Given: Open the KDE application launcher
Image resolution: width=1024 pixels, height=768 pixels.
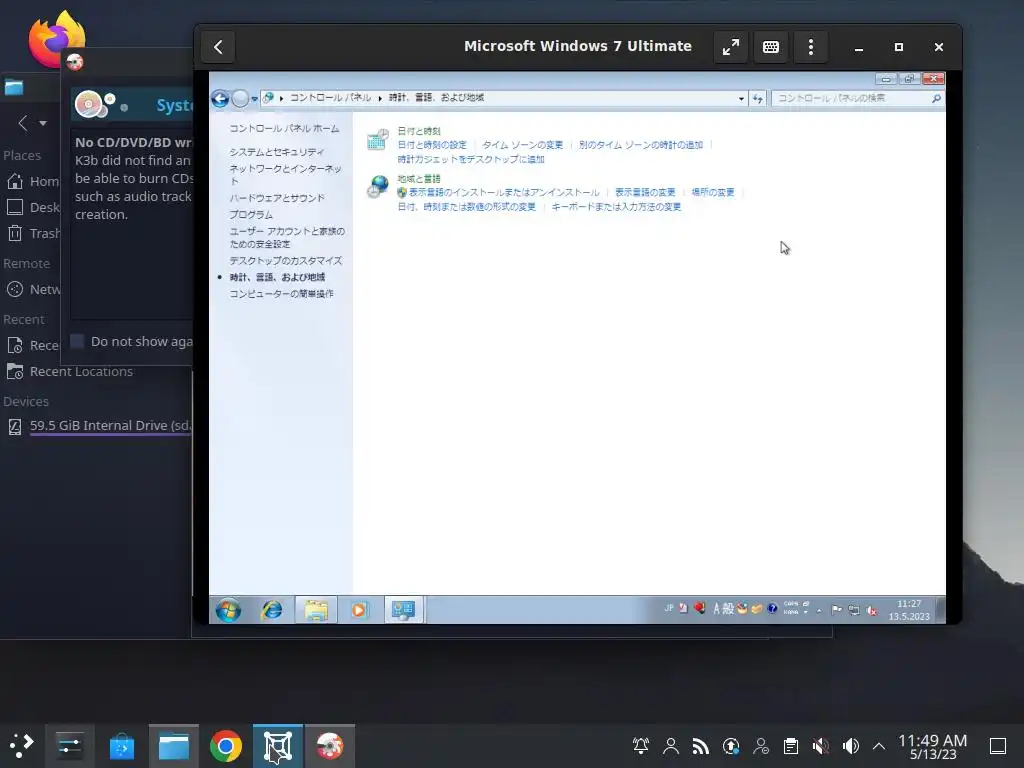Looking at the screenshot, I should tap(21, 746).
